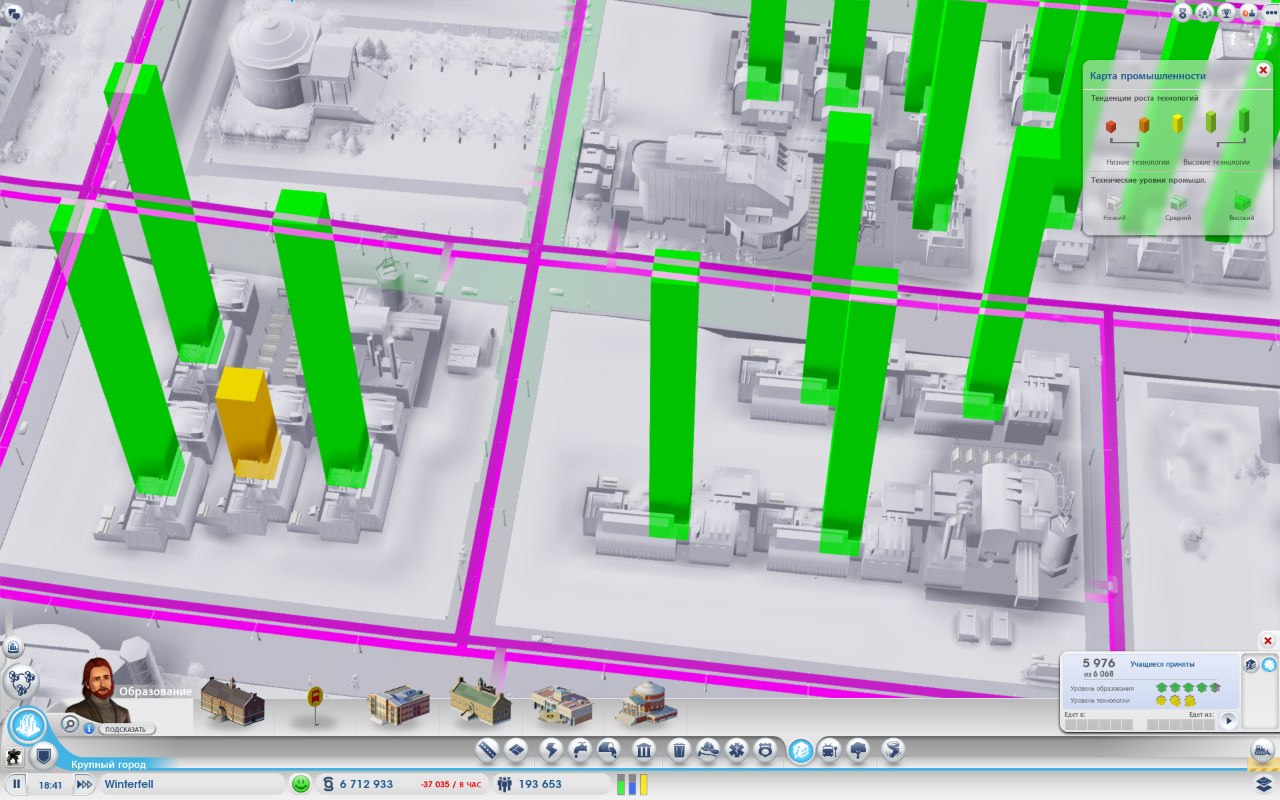Open the Water faucet menu
The image size is (1280, 800).
[580, 749]
